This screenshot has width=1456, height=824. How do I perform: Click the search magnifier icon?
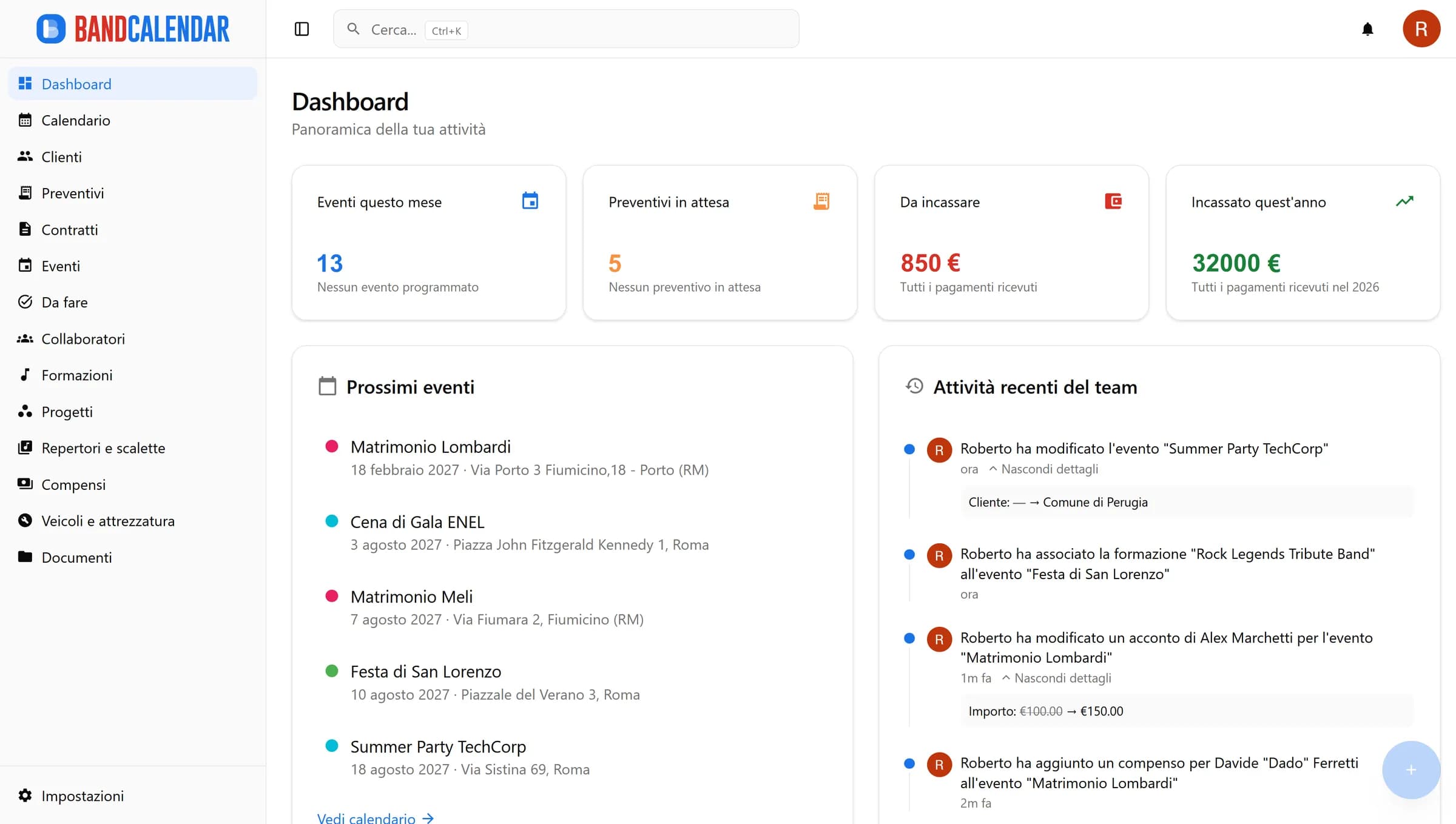point(354,29)
